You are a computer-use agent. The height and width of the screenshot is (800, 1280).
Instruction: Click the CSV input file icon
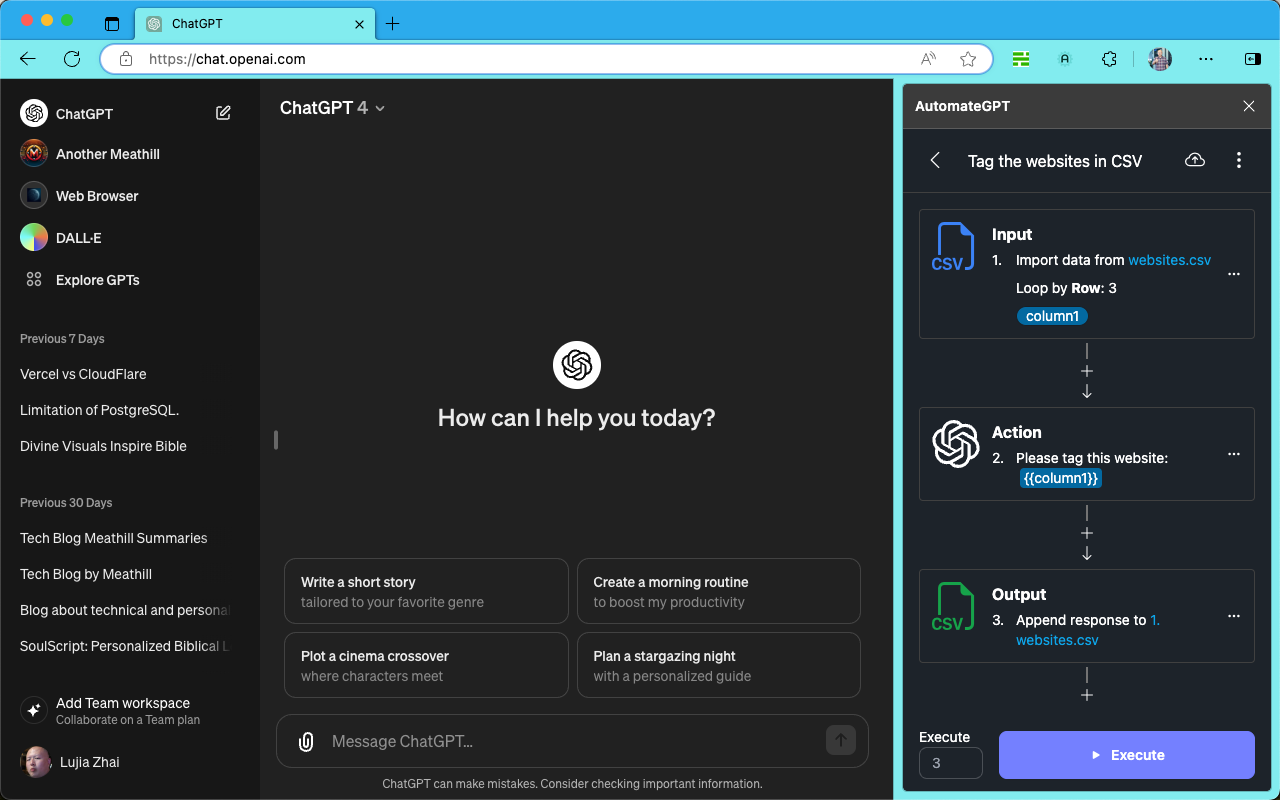tap(951, 247)
